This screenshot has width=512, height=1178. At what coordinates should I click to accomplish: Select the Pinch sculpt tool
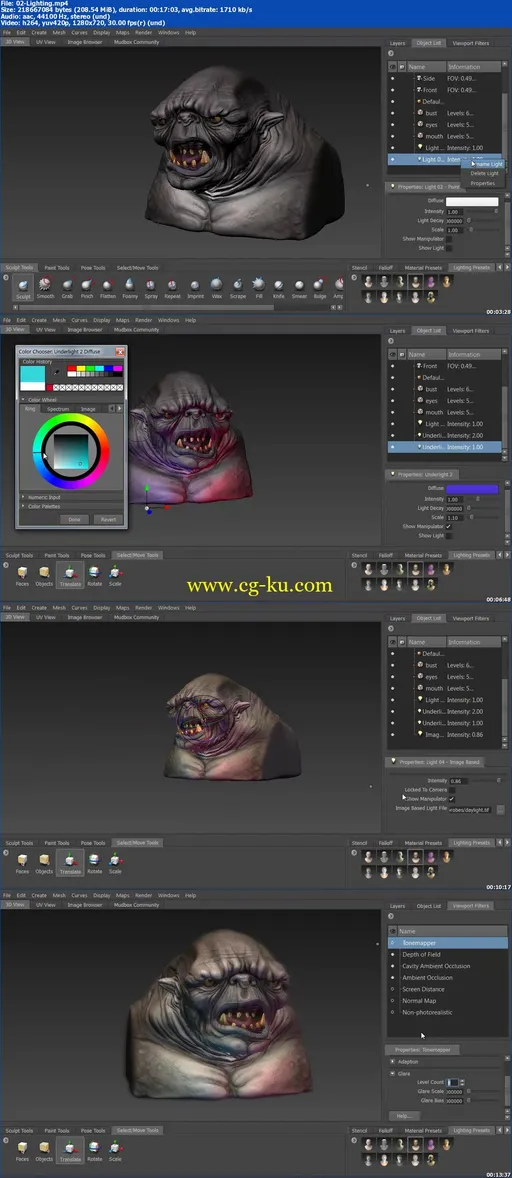click(87, 288)
